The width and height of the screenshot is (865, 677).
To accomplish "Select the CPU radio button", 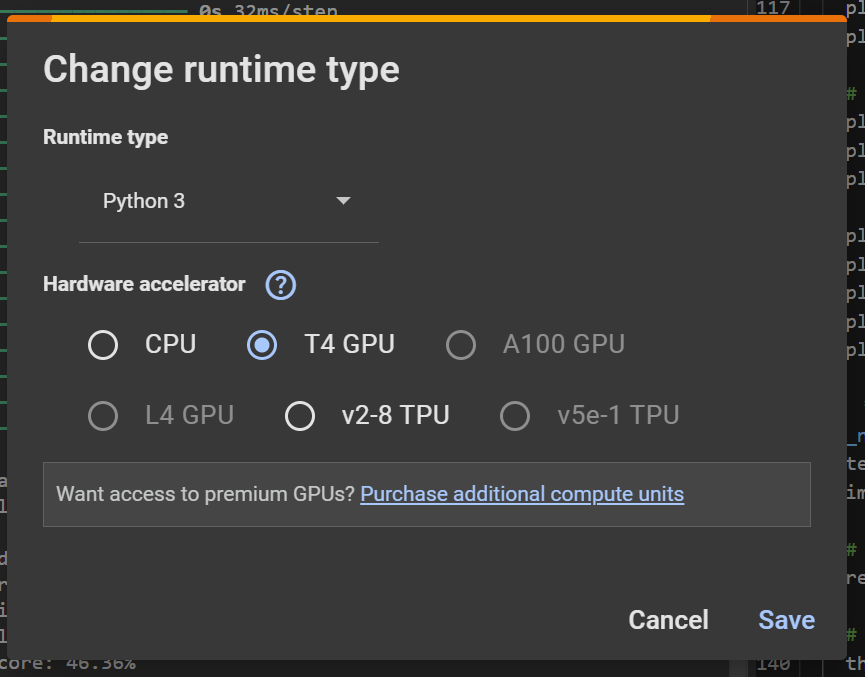I will [x=103, y=345].
